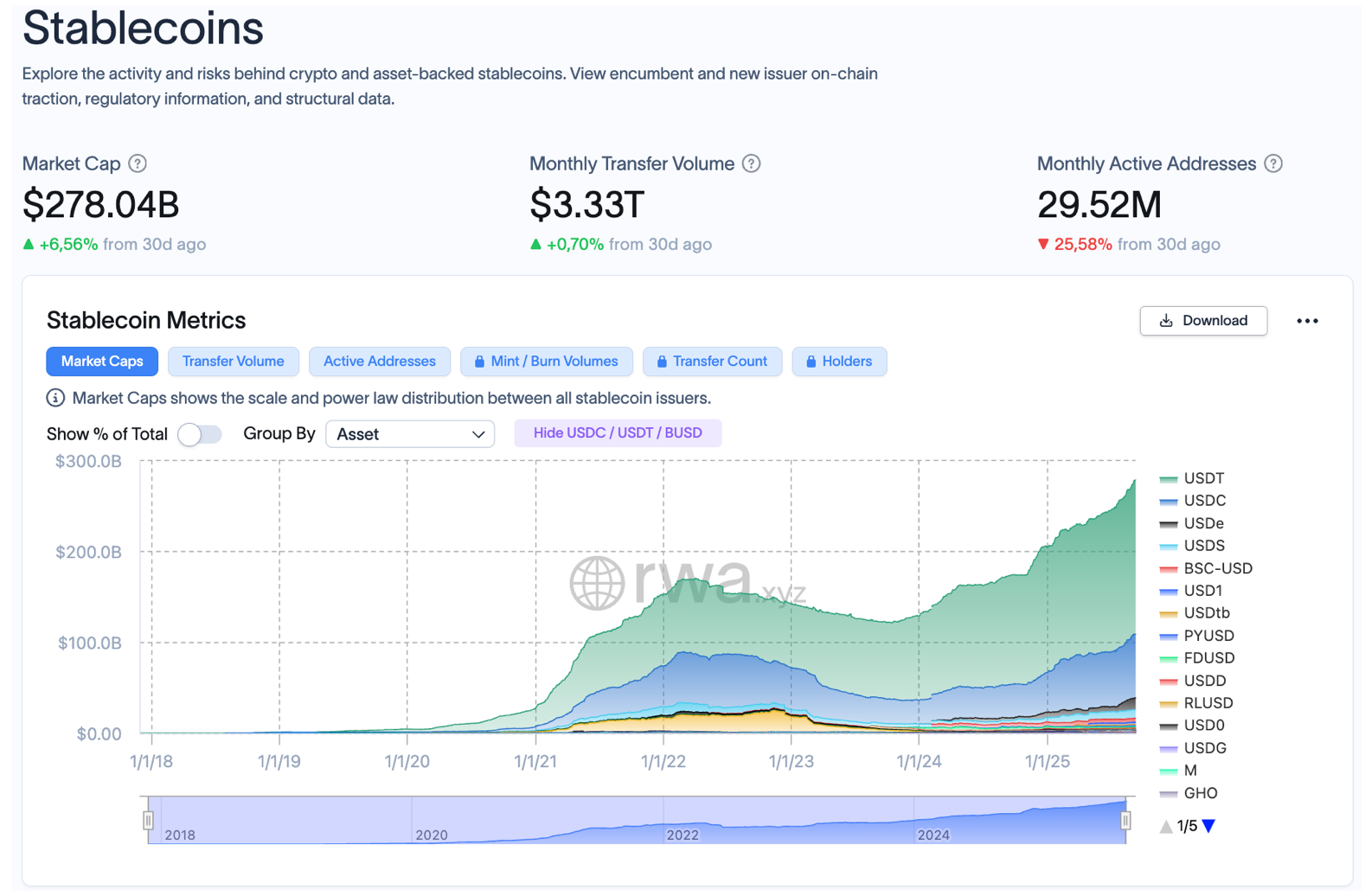The width and height of the screenshot is (1365, 896).
Task: Click Hide USDC / USDT / BUSD button
Action: click(618, 433)
